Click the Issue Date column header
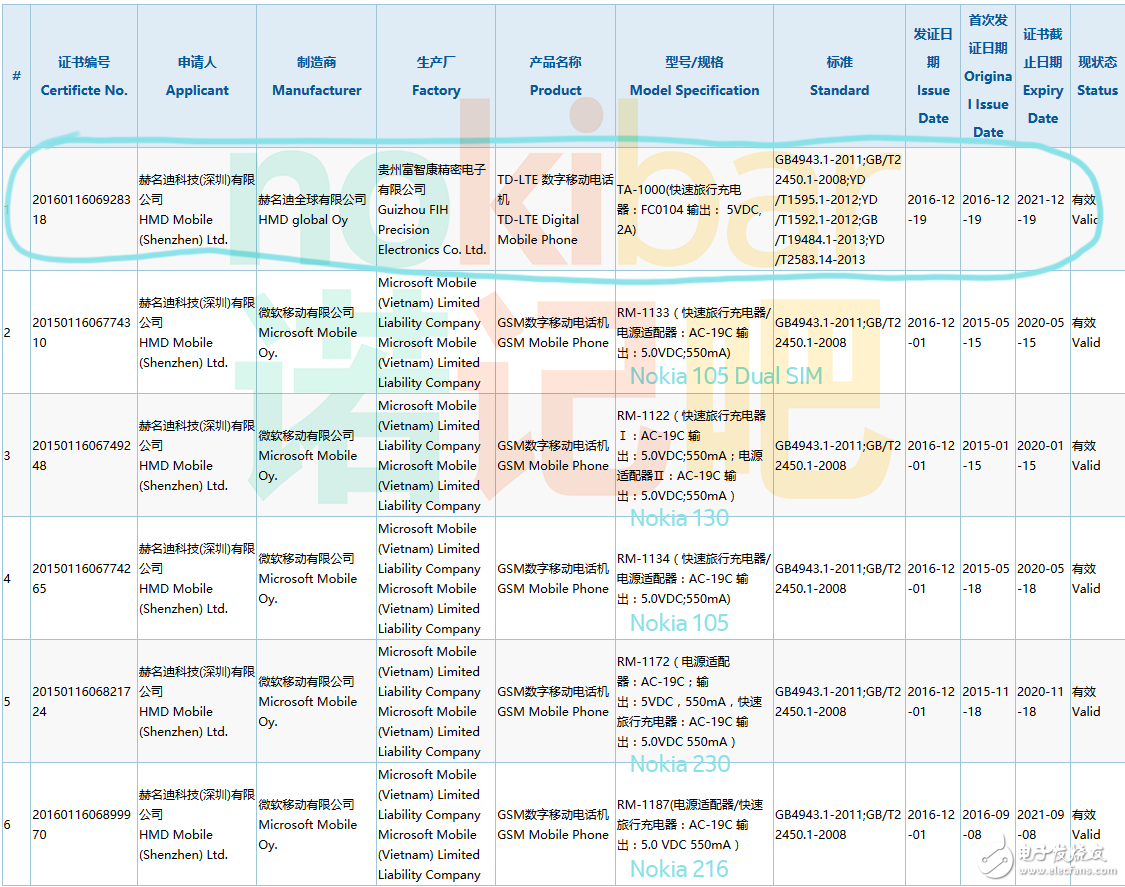1125x887 pixels. click(x=933, y=76)
